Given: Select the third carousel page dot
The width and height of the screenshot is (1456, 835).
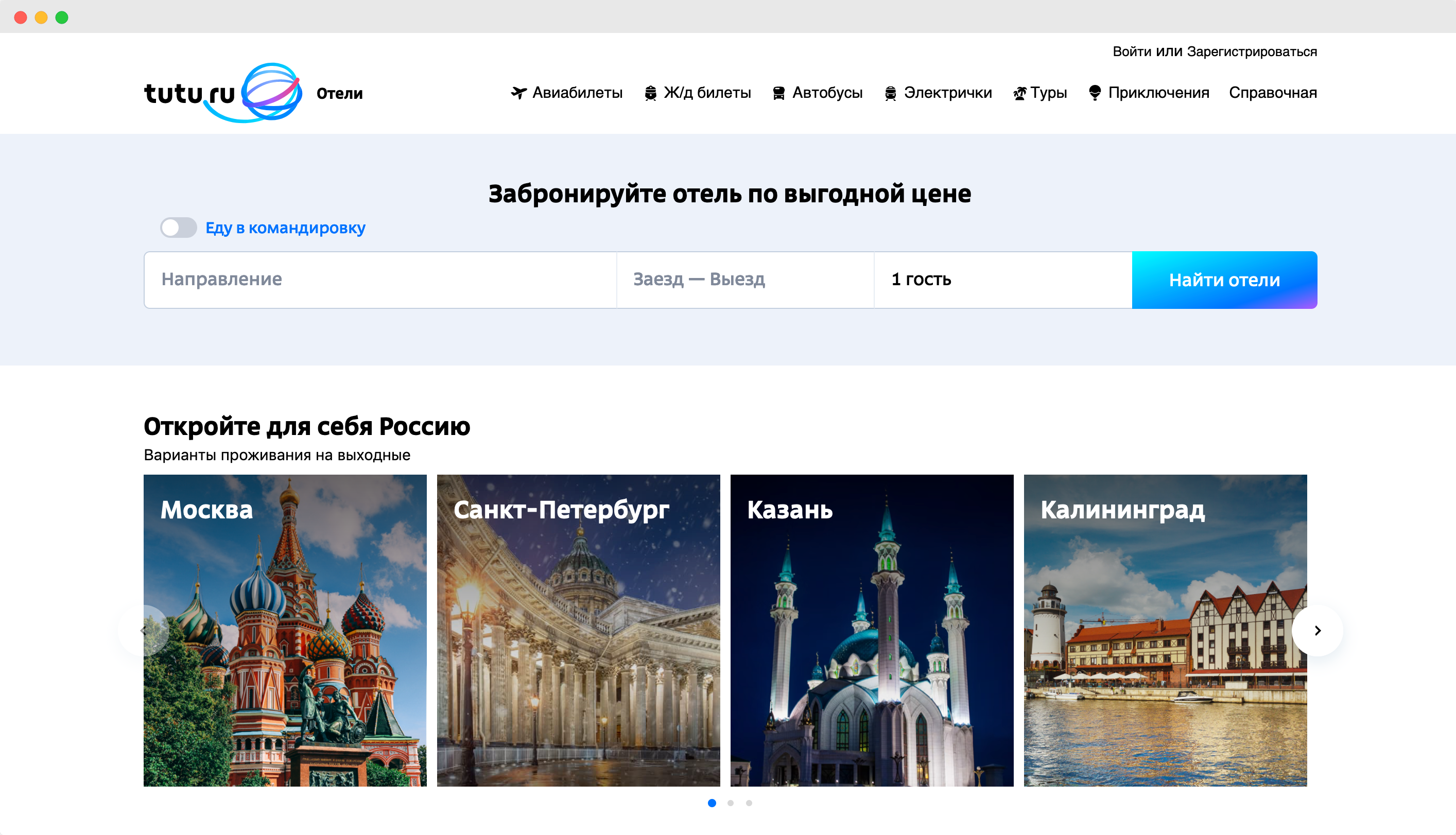Looking at the screenshot, I should [x=749, y=803].
